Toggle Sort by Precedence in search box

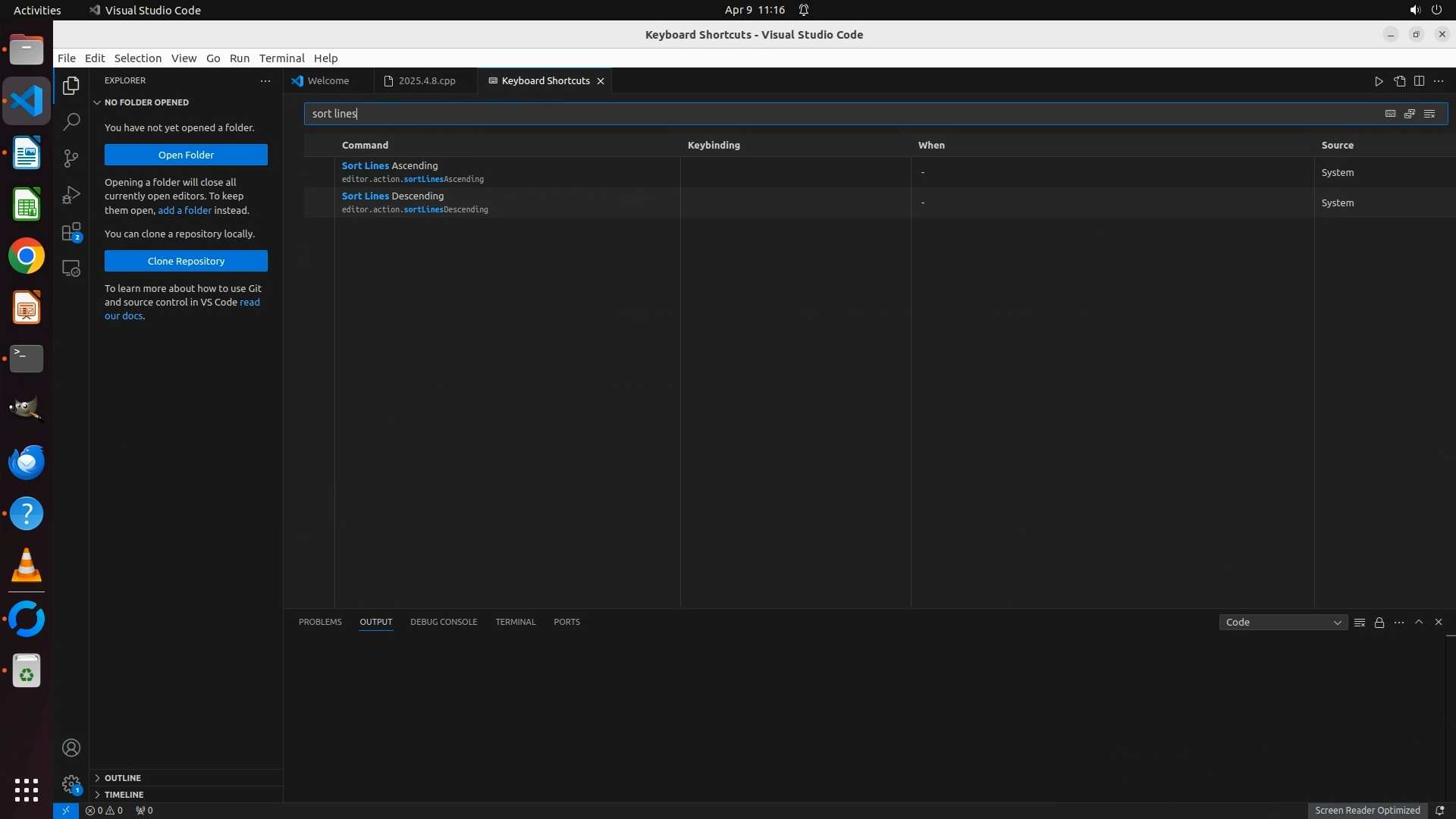click(x=1410, y=114)
